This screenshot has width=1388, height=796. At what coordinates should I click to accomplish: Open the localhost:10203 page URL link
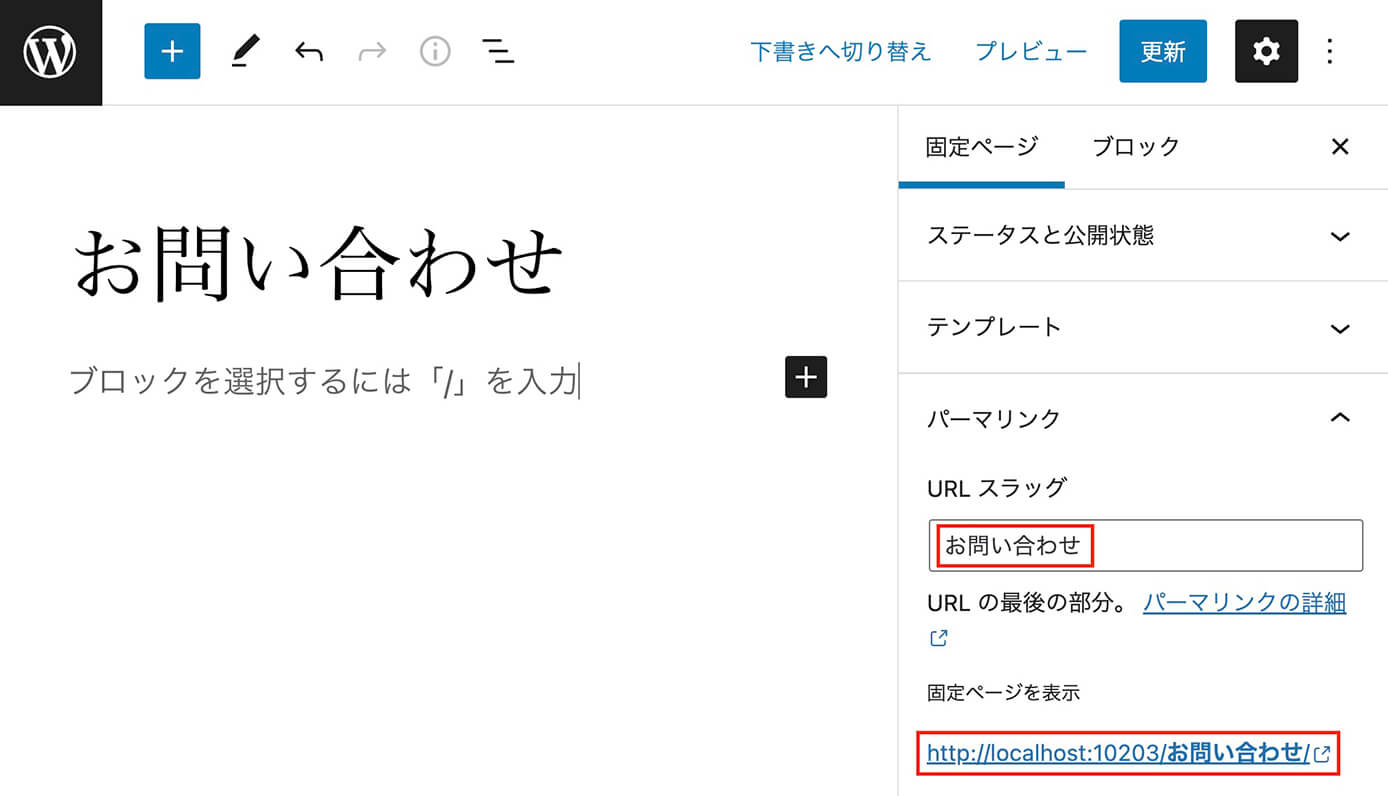(x=1128, y=753)
